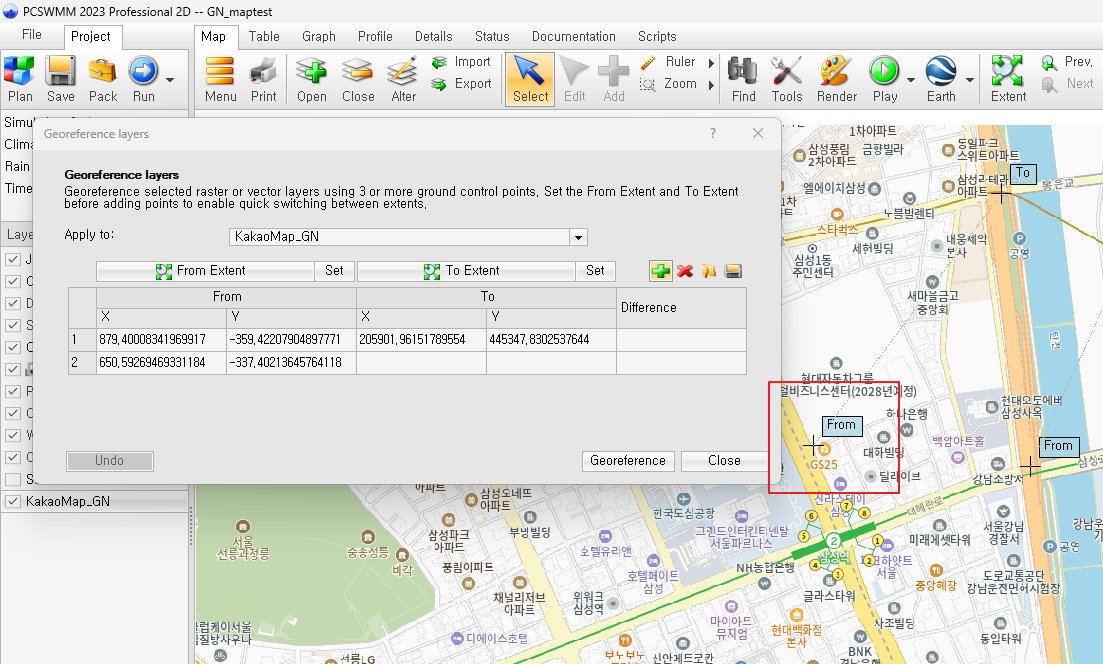The width and height of the screenshot is (1103, 664).
Task: Load control points with the folder icon
Action: pyautogui.click(x=708, y=271)
